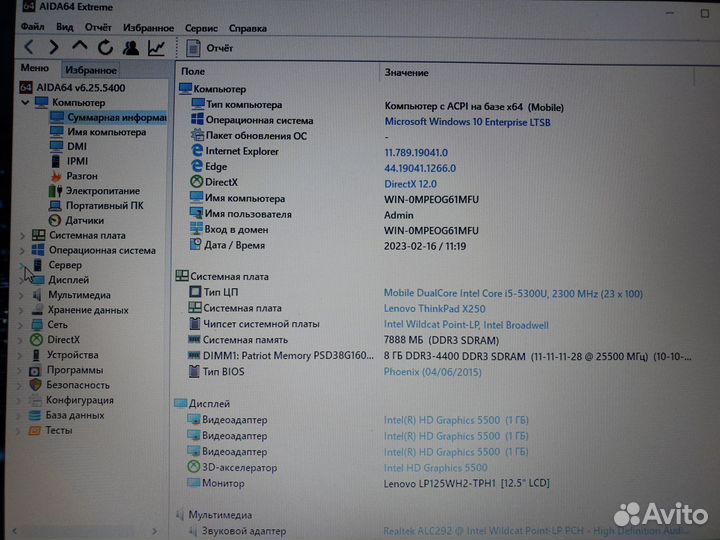Viewport: 720px width, 540px height.
Task: Select the Edge row icon
Action: pyautogui.click(x=197, y=166)
